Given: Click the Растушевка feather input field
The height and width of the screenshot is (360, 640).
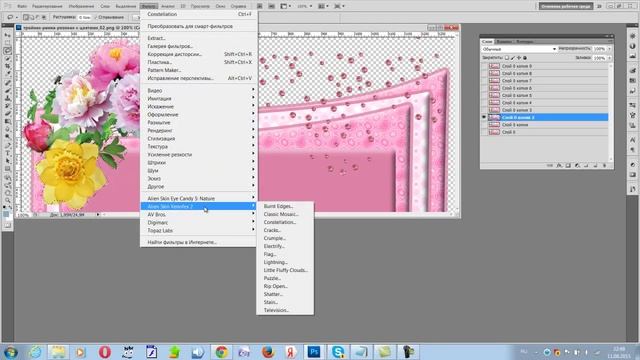Looking at the screenshot, I should pyautogui.click(x=84, y=17).
